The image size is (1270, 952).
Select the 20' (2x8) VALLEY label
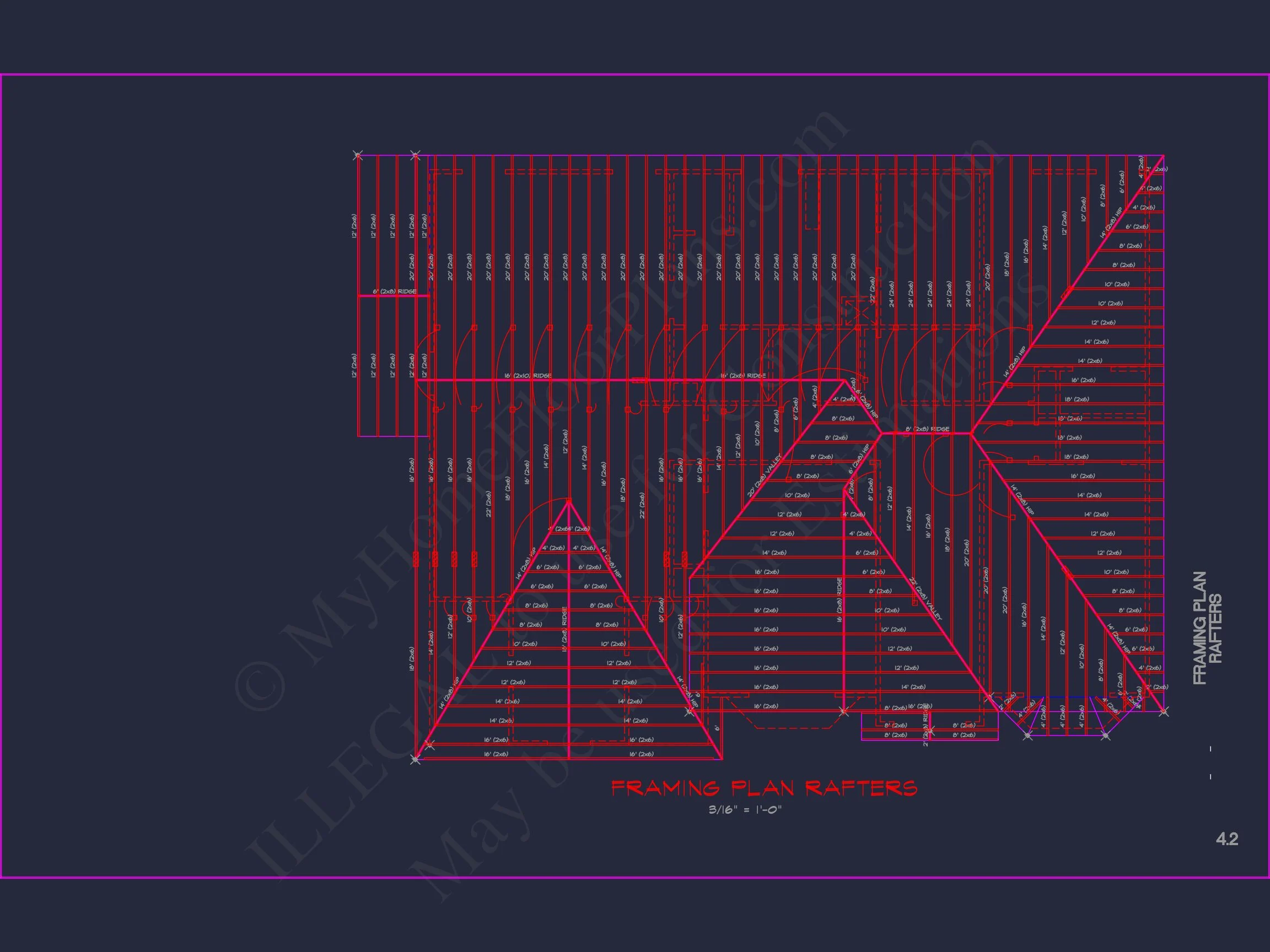(x=764, y=477)
